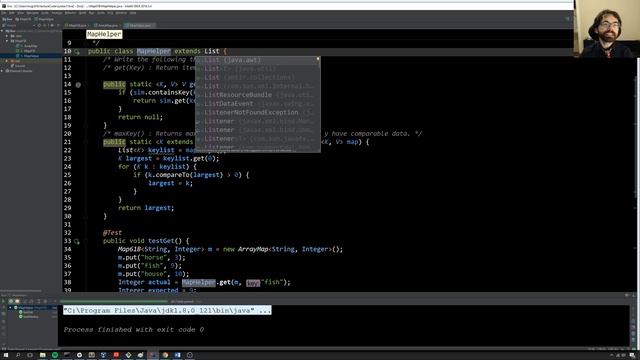This screenshot has width=640, height=360.
Task: Switch to the Map61B.java editor tab
Action: point(78,25)
